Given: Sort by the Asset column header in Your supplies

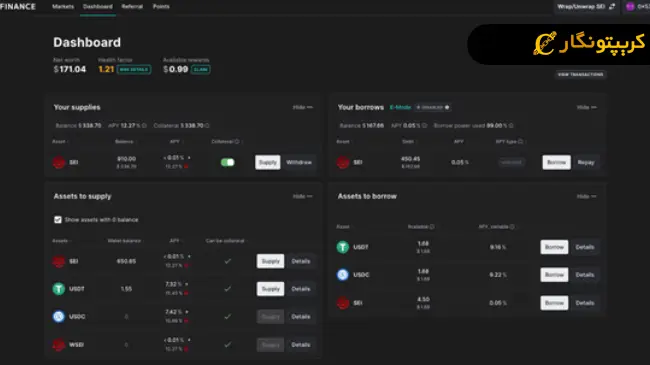Looking at the screenshot, I should (59, 142).
